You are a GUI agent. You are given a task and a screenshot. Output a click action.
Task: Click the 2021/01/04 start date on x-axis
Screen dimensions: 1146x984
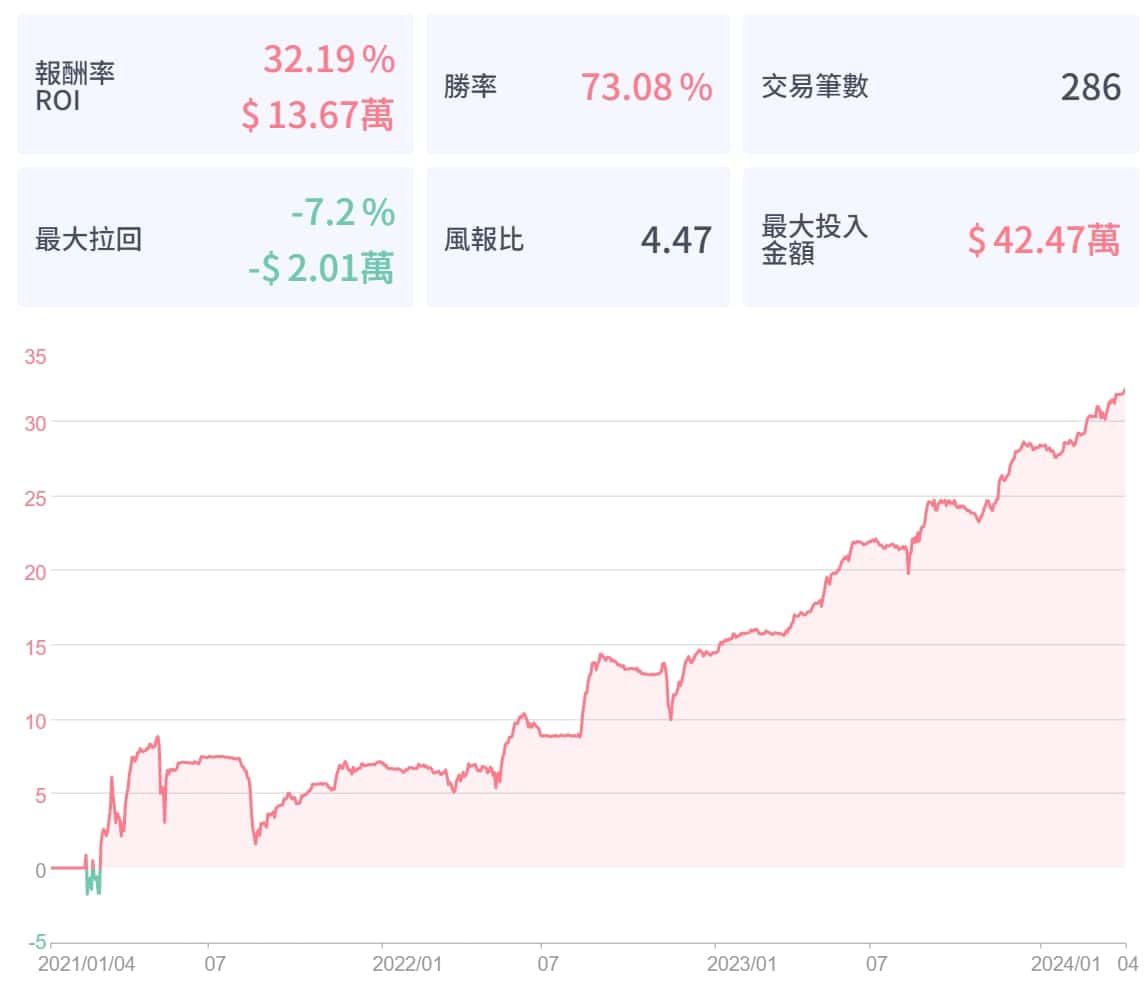tap(85, 965)
